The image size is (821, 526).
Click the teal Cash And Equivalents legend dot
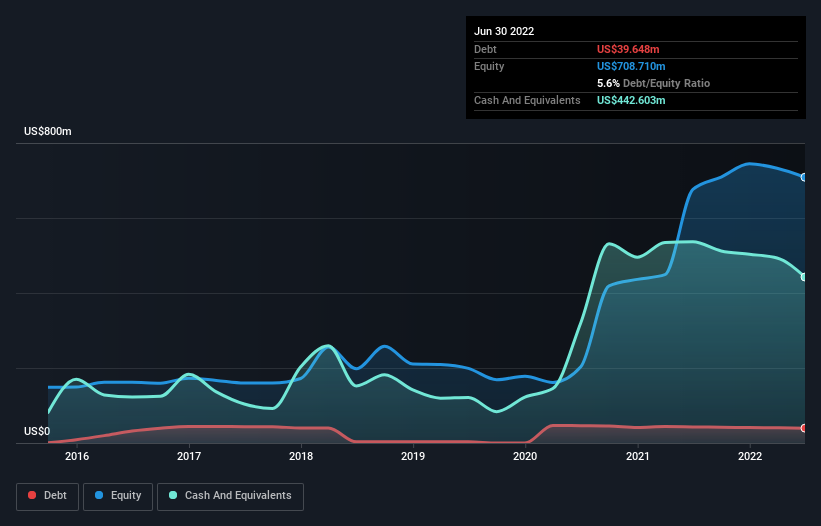tap(173, 495)
